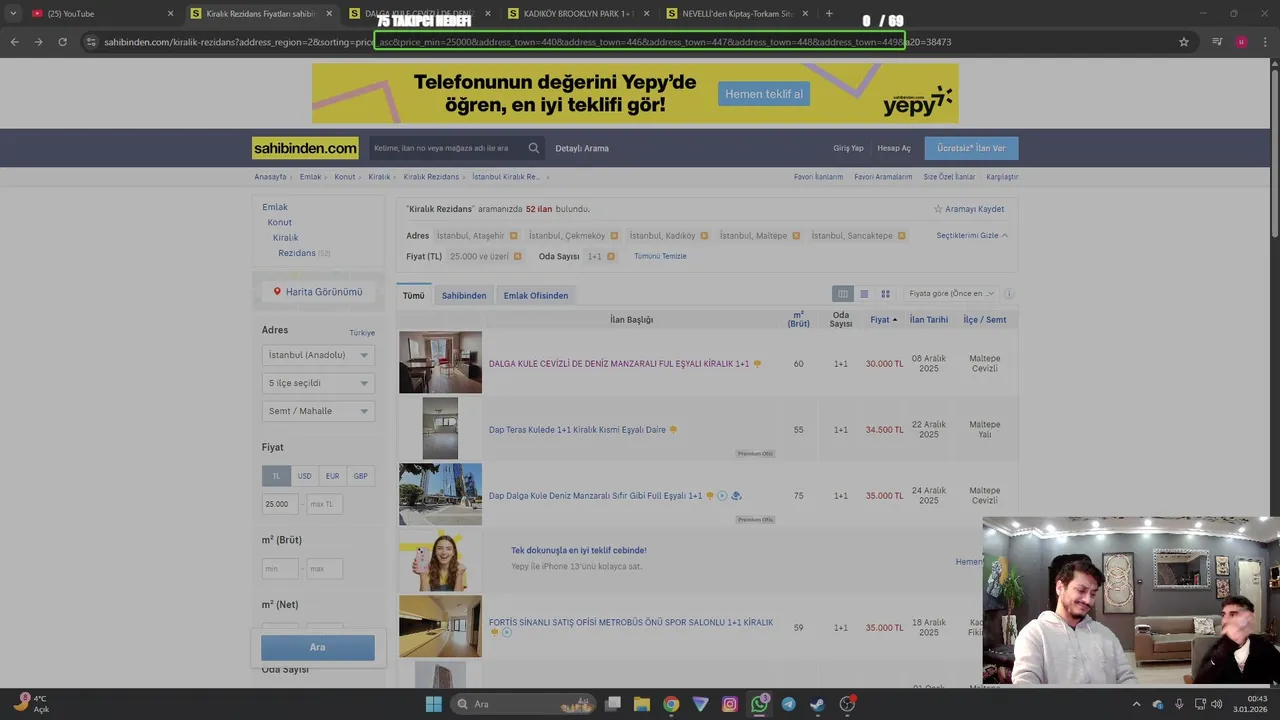Open the browser tab list chevron

(x=13, y=14)
